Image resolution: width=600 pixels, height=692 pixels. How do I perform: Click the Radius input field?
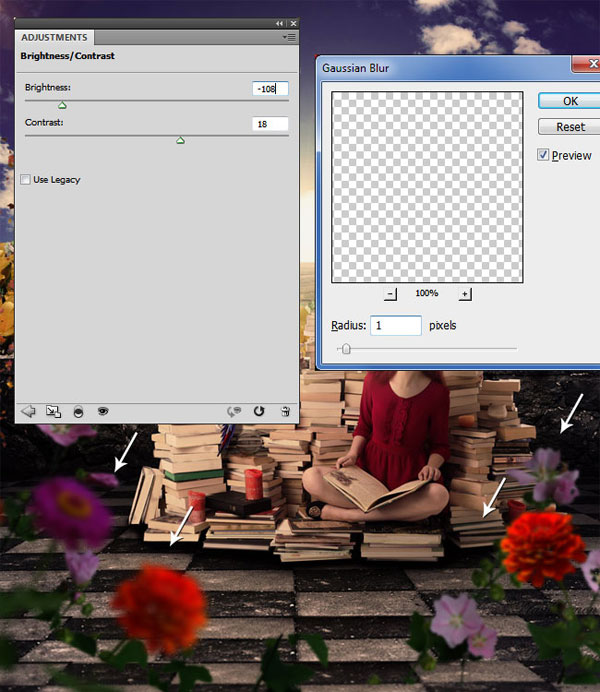point(396,326)
